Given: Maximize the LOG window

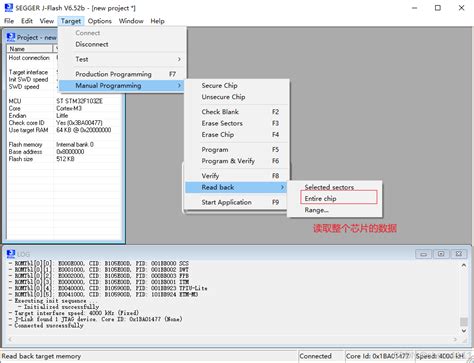Looking at the screenshot, I should (x=441, y=254).
